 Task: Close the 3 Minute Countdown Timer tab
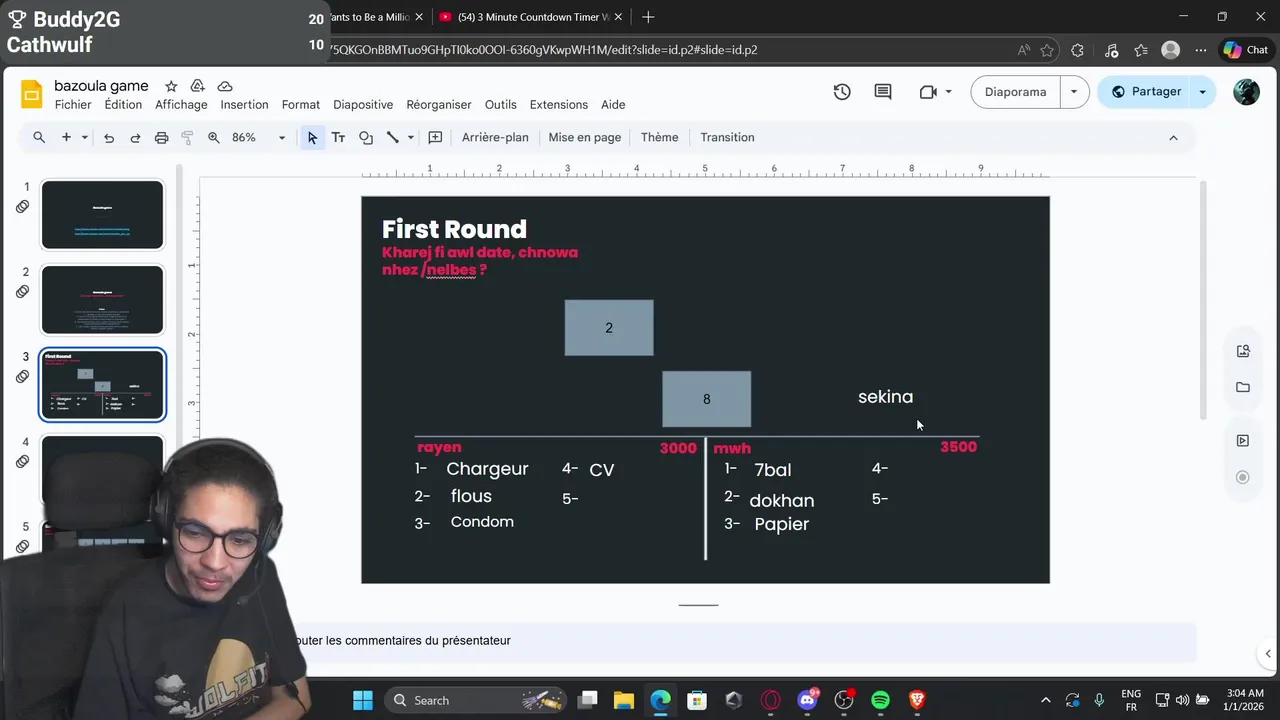pos(618,17)
